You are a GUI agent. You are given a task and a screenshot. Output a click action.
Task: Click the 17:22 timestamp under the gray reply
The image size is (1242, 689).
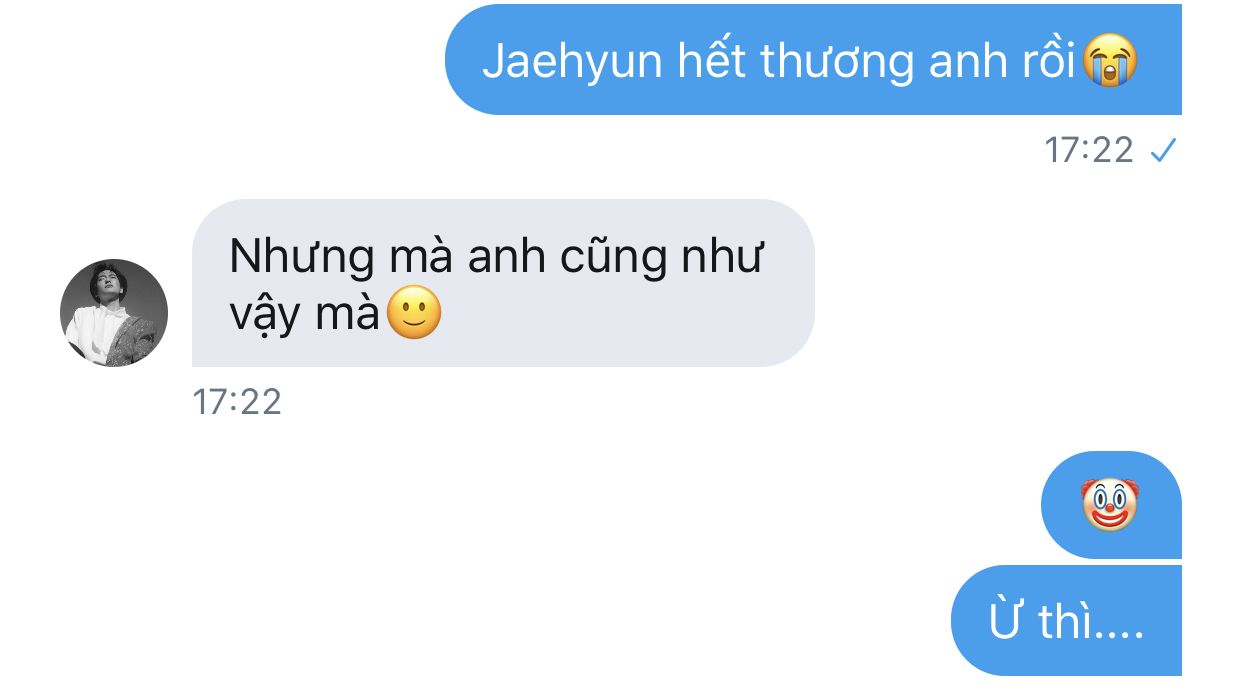pos(237,402)
